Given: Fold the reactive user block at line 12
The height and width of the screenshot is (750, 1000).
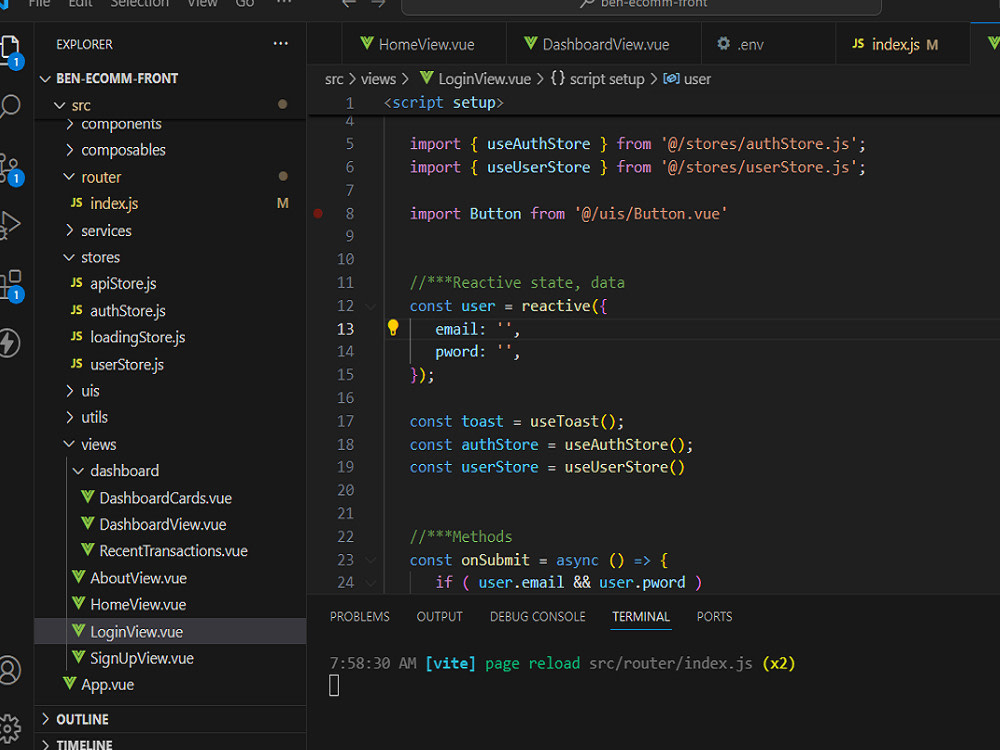Looking at the screenshot, I should click(x=371, y=306).
